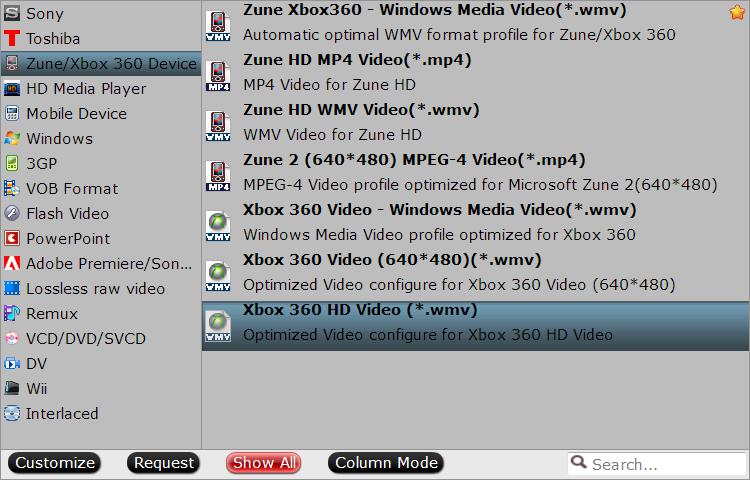Click the Zune HD MP4 Video file icon

[218, 76]
